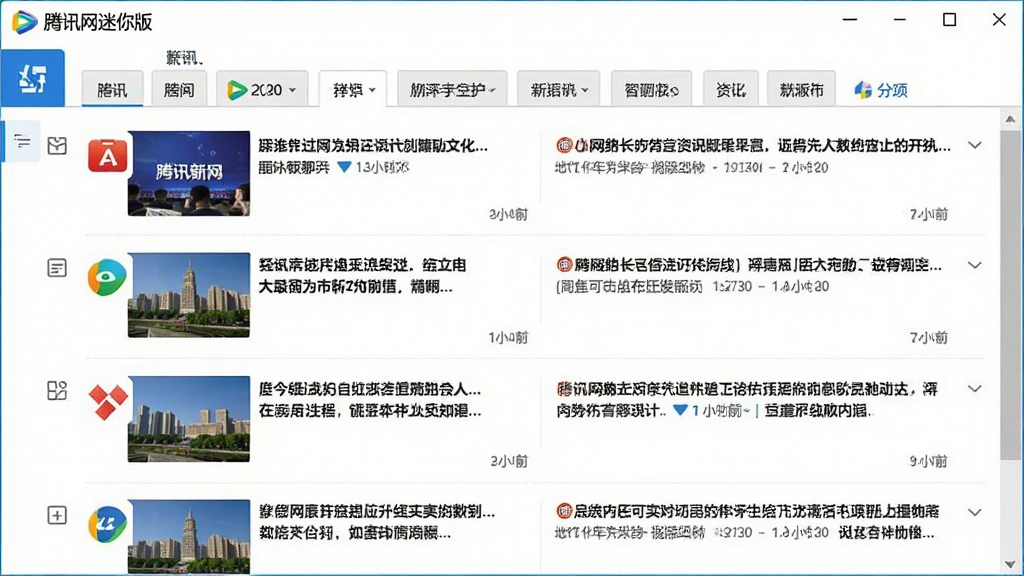
Task: Open the first news headline next to 腾讯新网 thumbnail
Action: pyautogui.click(x=373, y=145)
